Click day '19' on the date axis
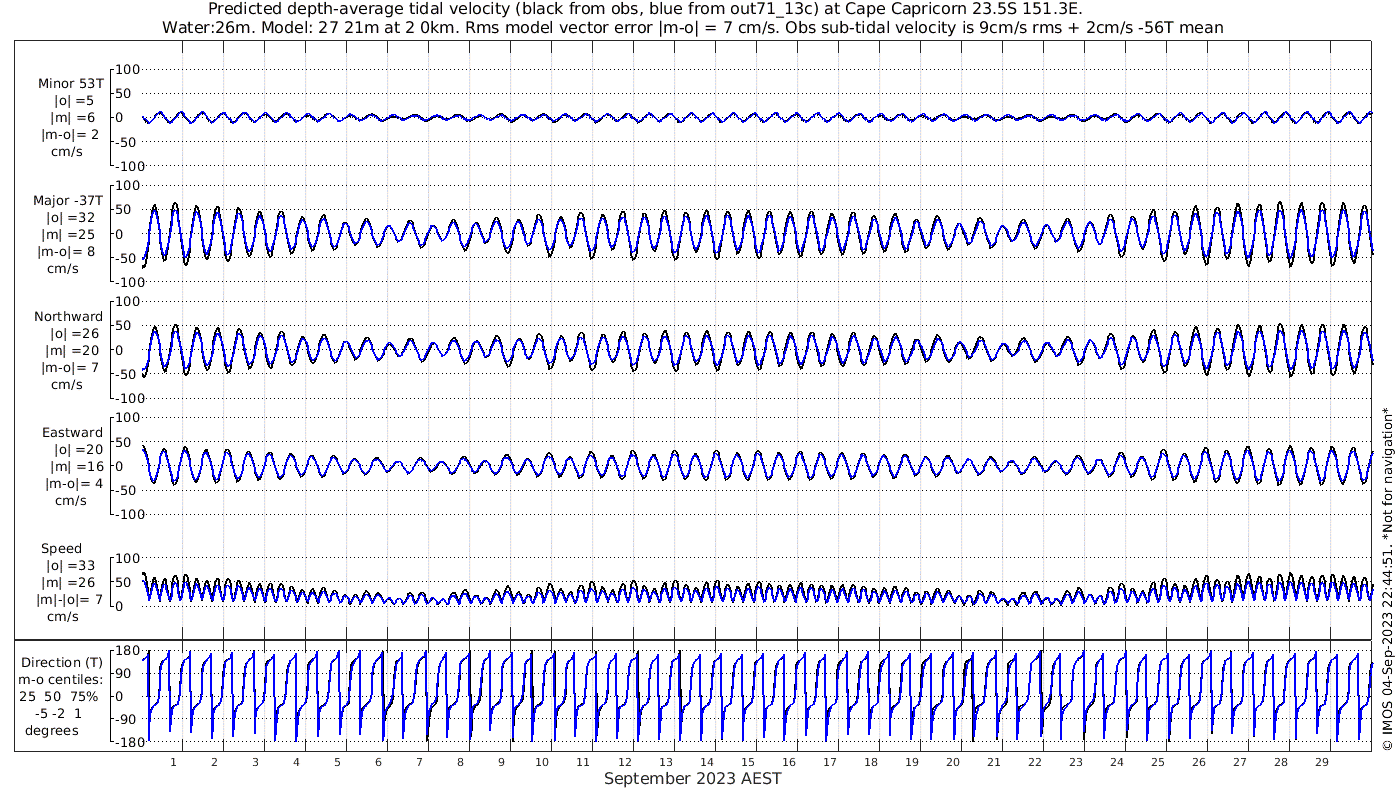The image size is (1400, 800). click(912, 761)
